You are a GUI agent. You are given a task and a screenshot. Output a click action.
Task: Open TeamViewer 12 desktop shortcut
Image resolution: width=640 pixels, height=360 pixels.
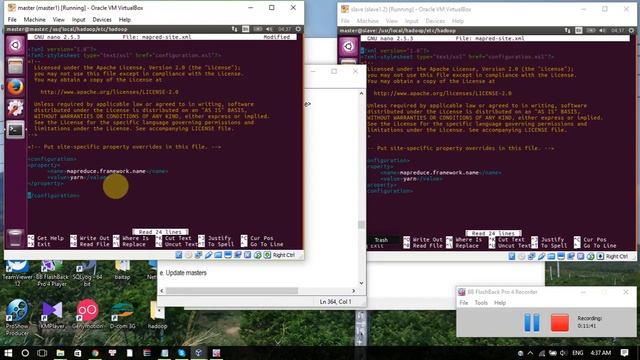pos(17,272)
